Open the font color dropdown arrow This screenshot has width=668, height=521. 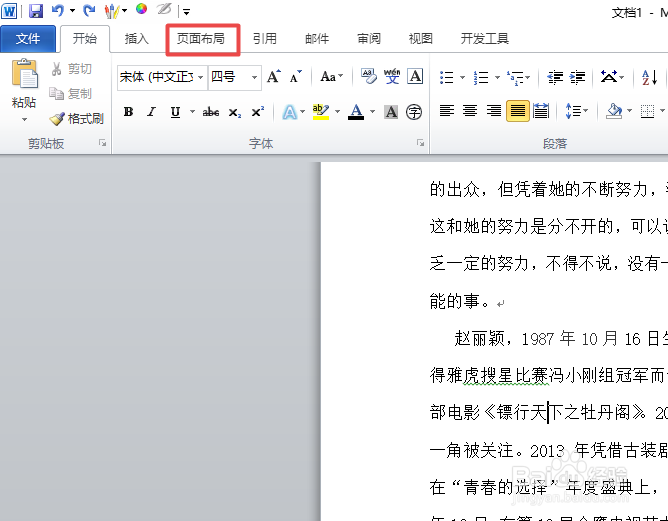point(372,112)
